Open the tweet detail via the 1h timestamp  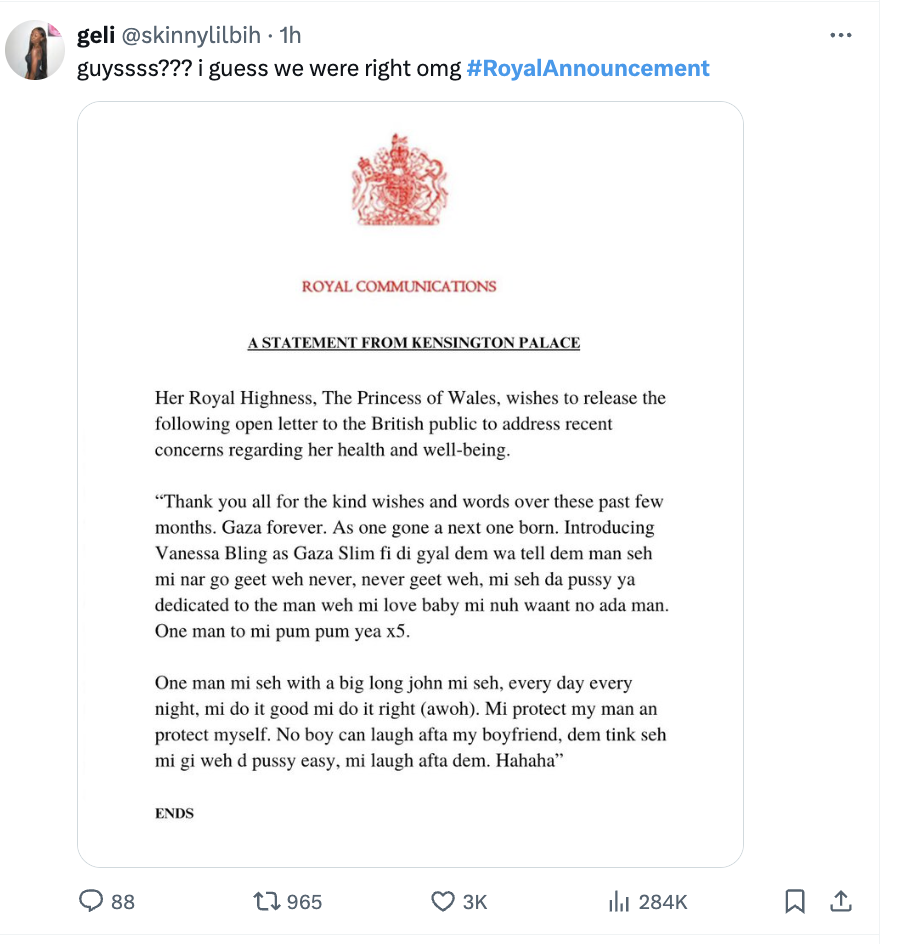[x=290, y=33]
